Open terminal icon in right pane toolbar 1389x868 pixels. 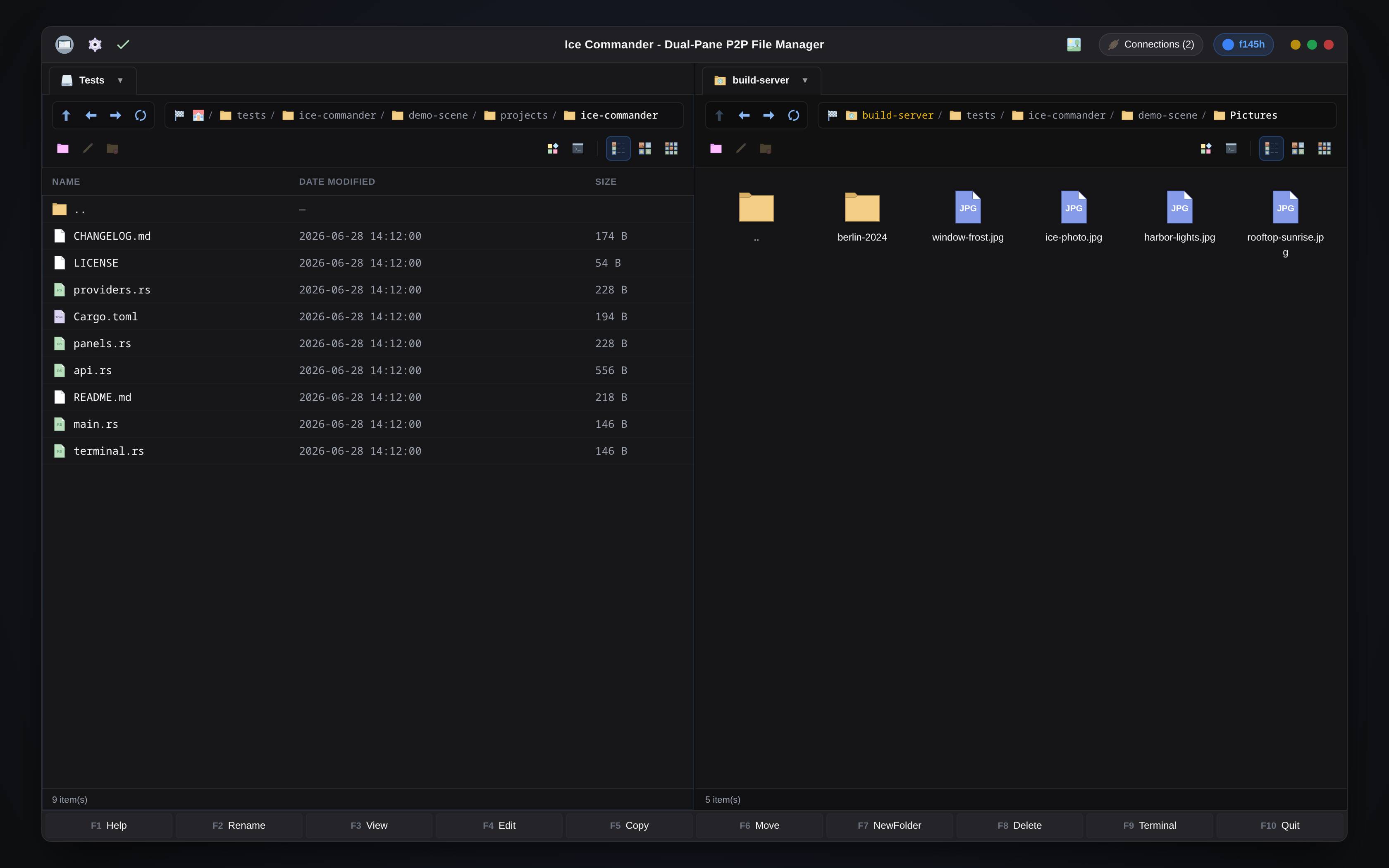point(1231,149)
